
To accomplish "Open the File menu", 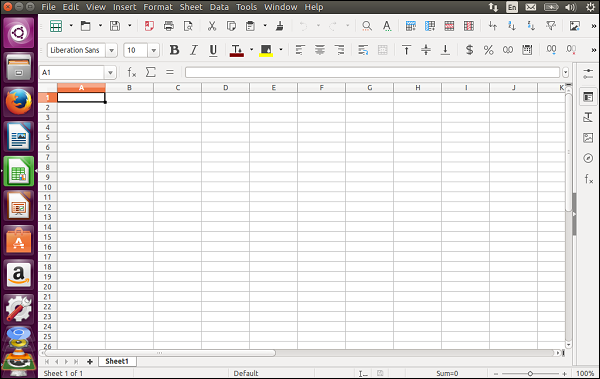I will [x=48, y=7].
